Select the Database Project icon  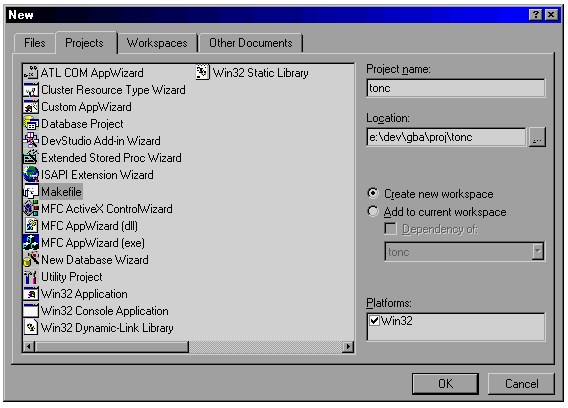tap(31, 124)
